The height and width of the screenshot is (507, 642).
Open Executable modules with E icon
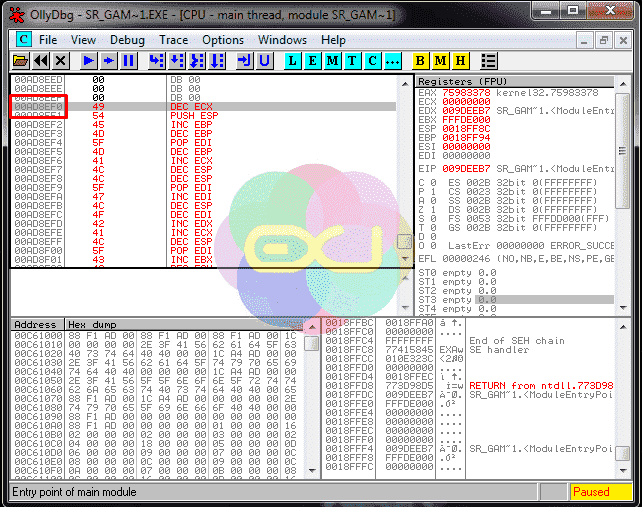pyautogui.click(x=312, y=61)
